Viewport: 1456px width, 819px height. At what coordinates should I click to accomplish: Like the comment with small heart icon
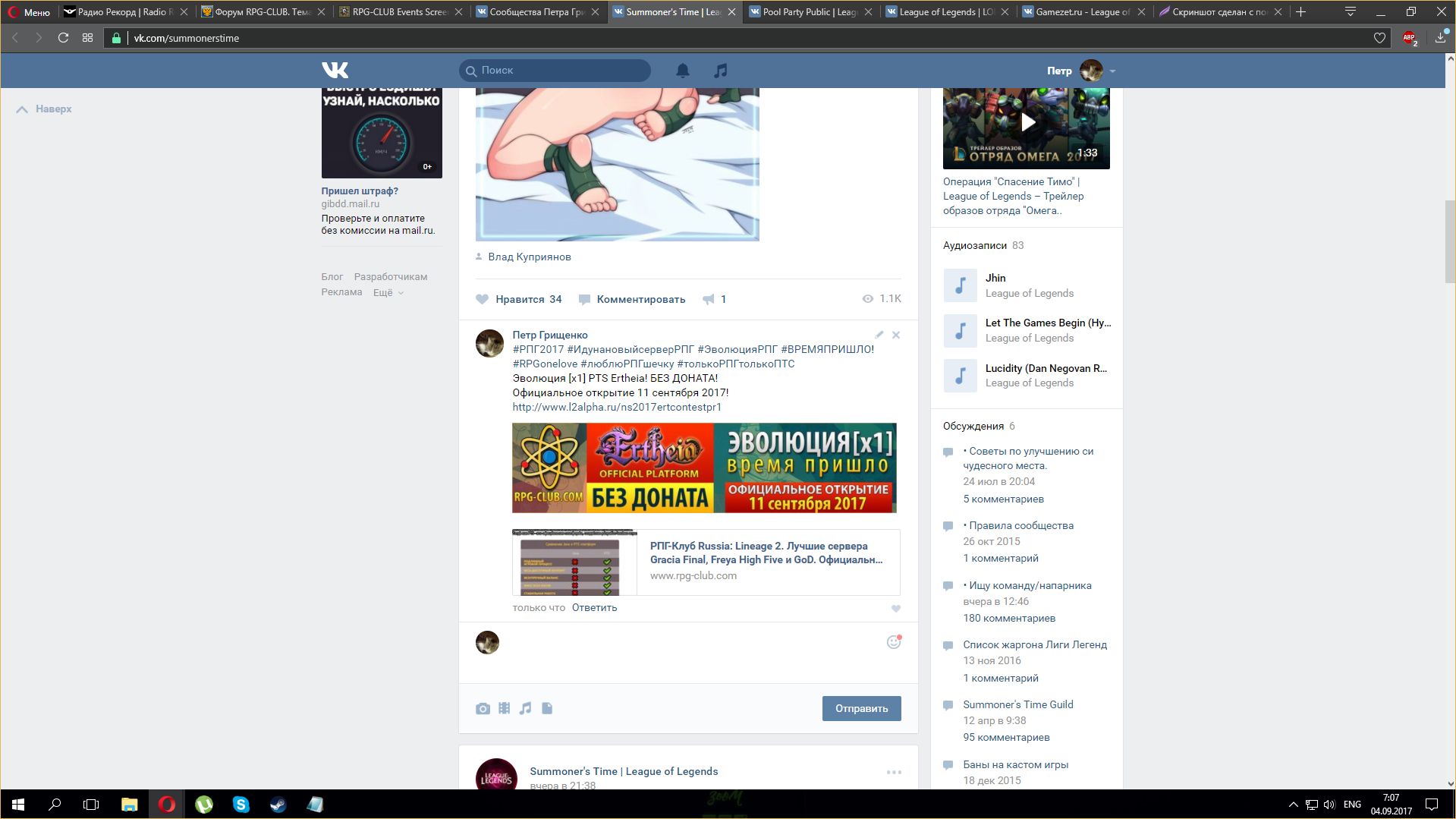pos(896,609)
